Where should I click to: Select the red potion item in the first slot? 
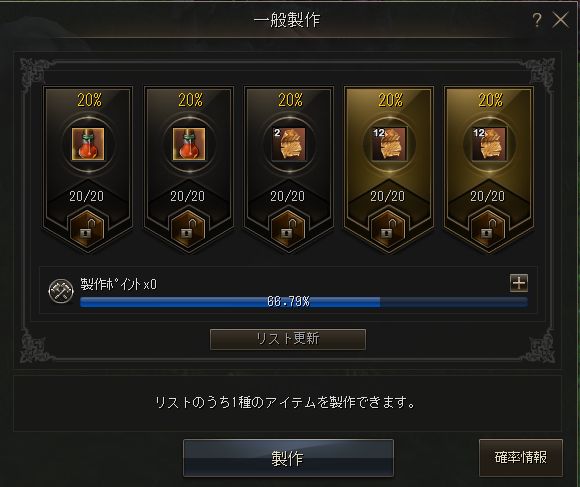pyautogui.click(x=88, y=144)
